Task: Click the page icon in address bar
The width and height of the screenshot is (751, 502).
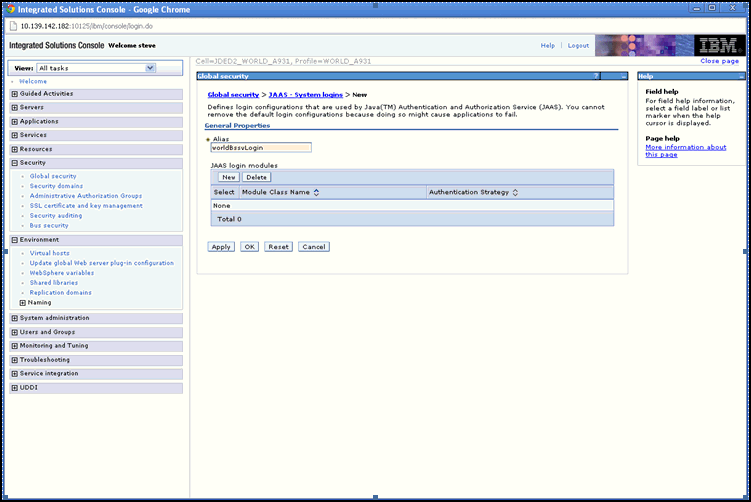Action: point(13,26)
